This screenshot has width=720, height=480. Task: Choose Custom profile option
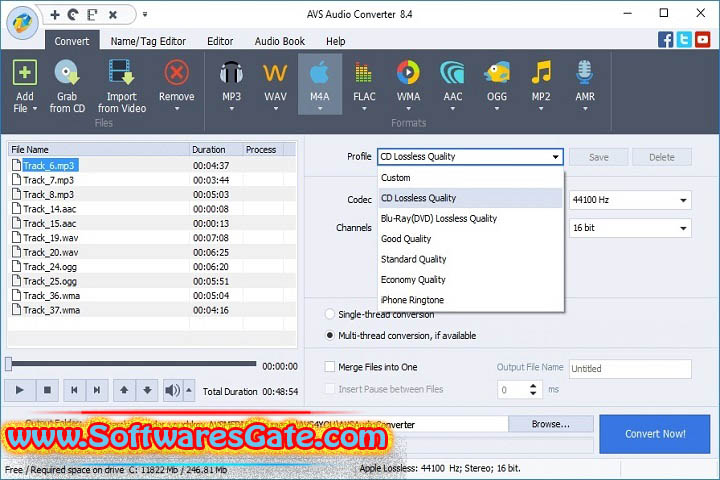[x=471, y=178]
